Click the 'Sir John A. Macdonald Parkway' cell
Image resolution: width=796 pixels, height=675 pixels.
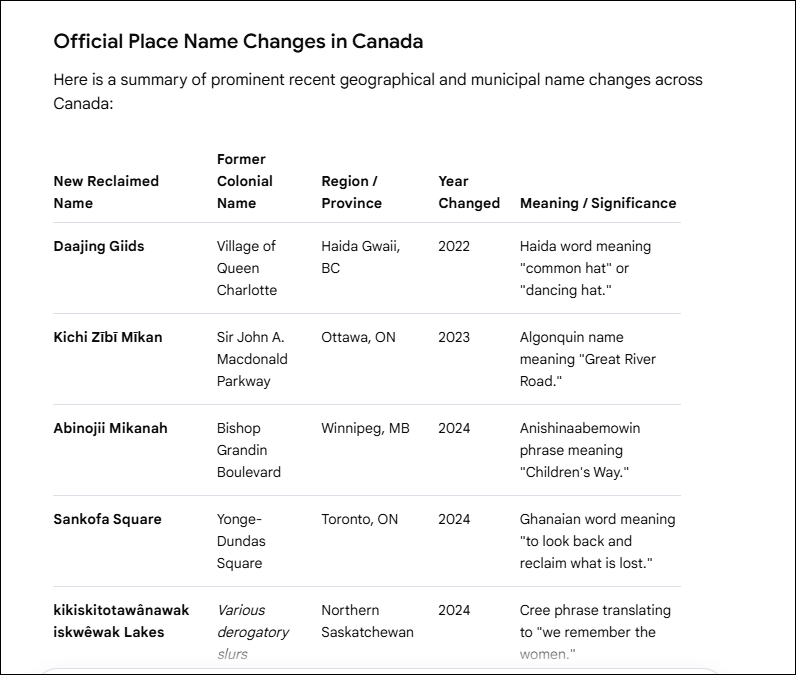click(252, 359)
